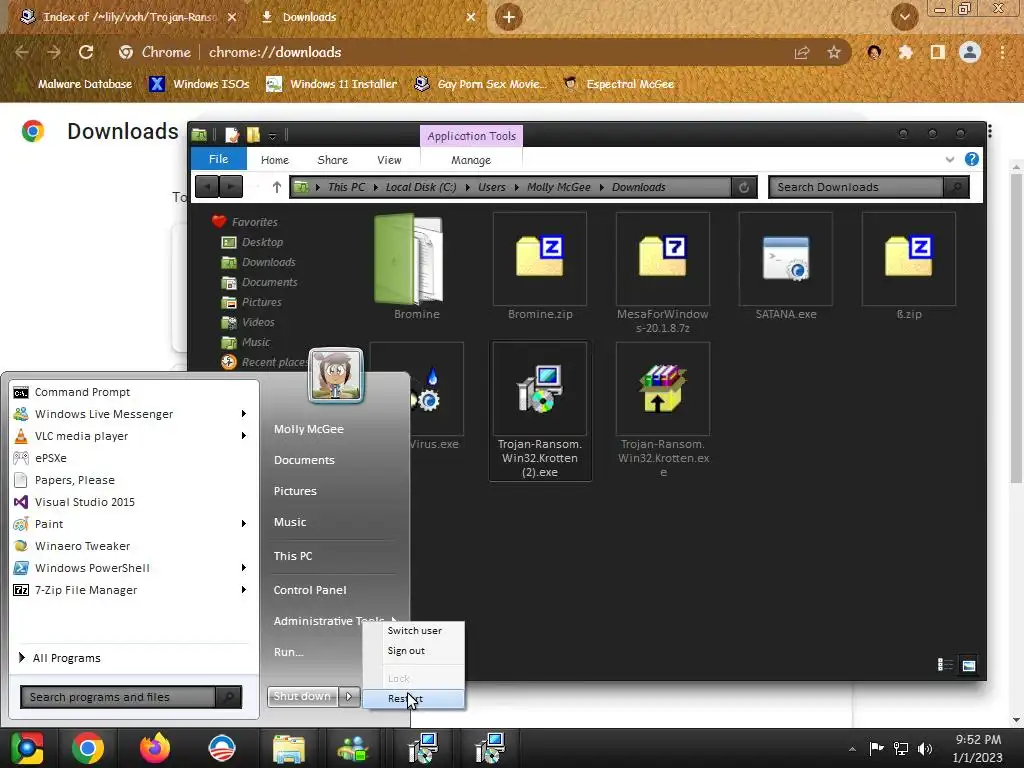
Task: Click Explorer up-directory arrow
Action: (277, 187)
